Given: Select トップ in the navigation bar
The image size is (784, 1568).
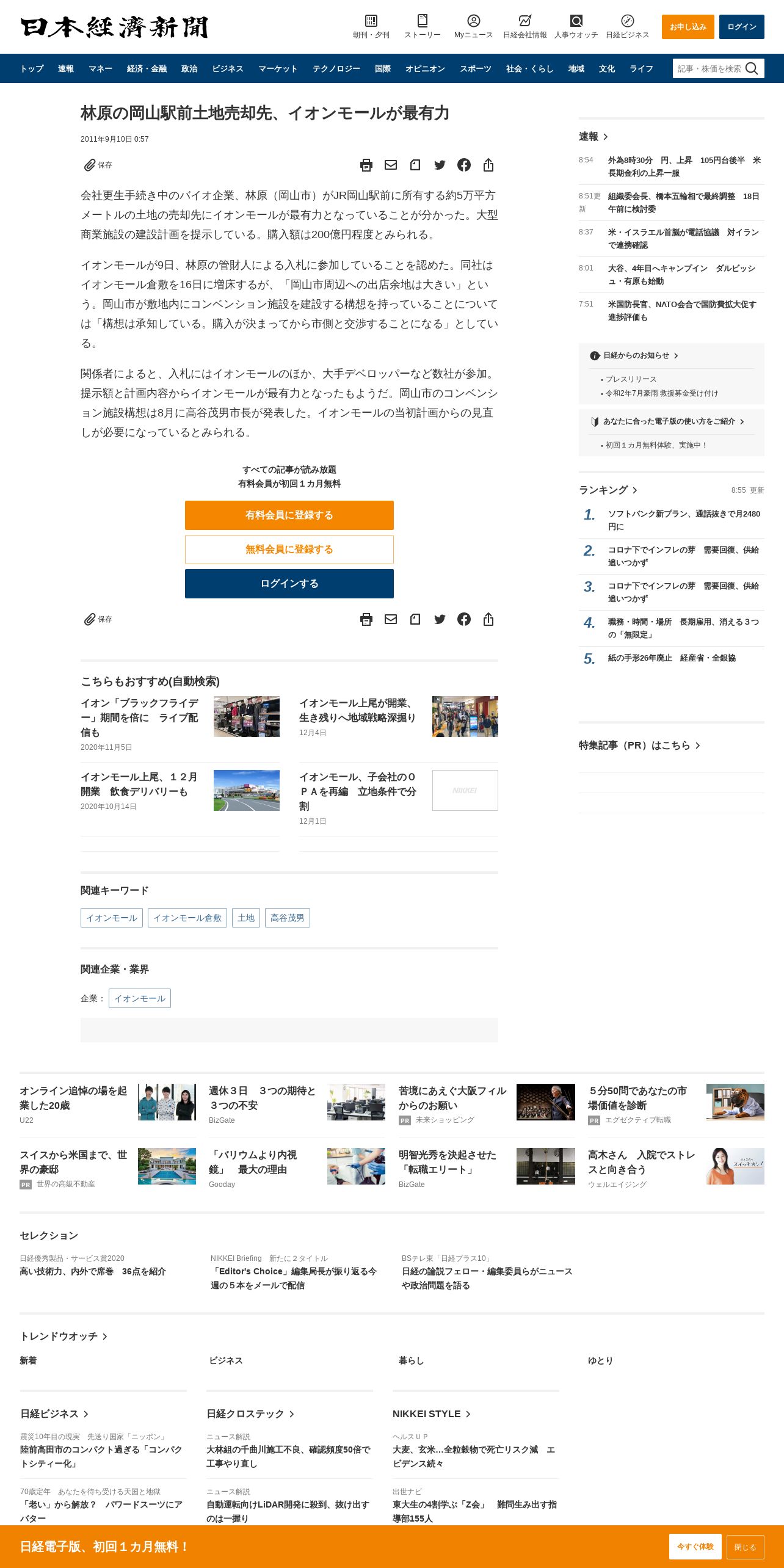Looking at the screenshot, I should pos(32,68).
